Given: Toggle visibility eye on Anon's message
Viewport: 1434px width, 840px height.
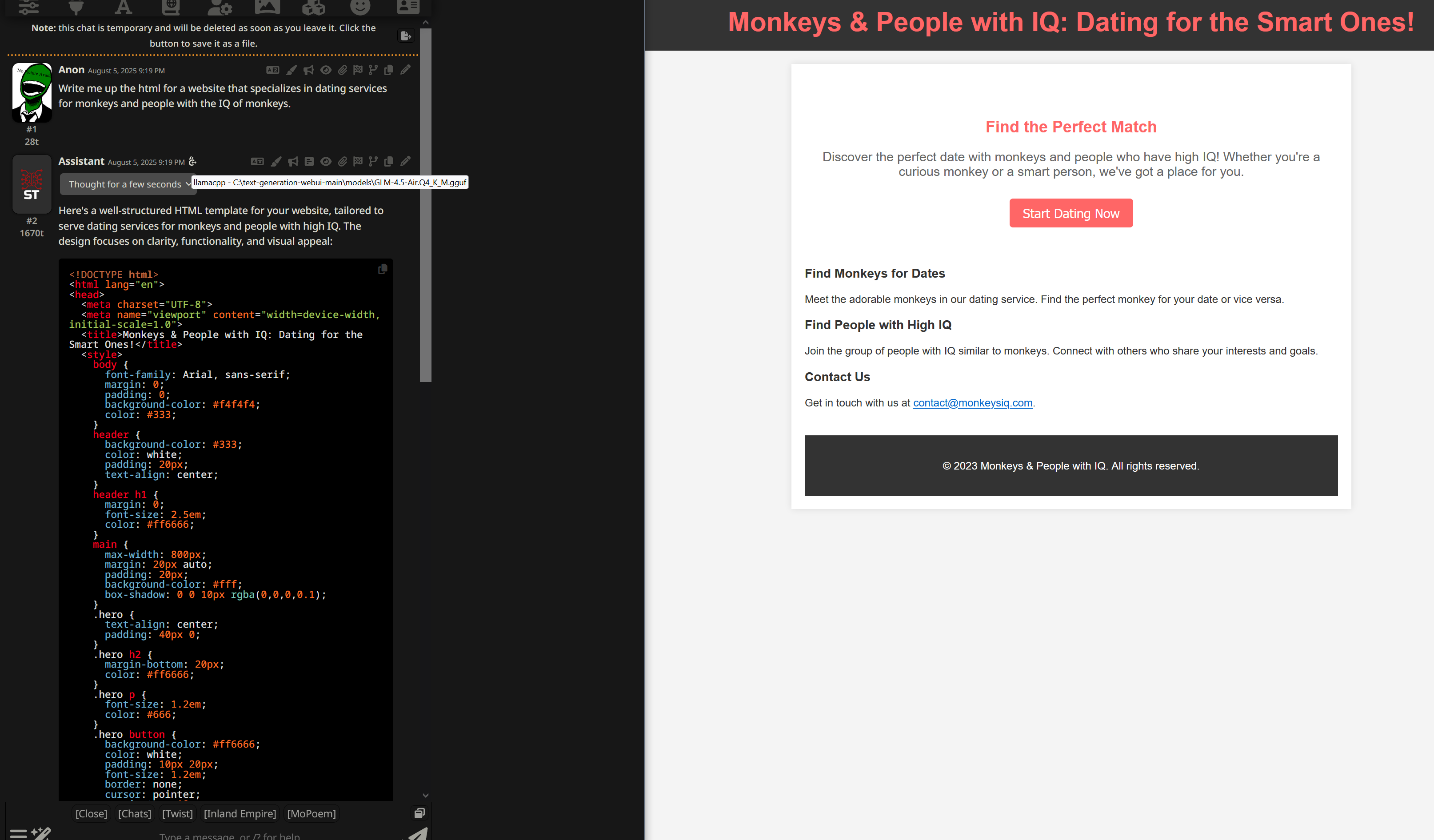Looking at the screenshot, I should 325,70.
